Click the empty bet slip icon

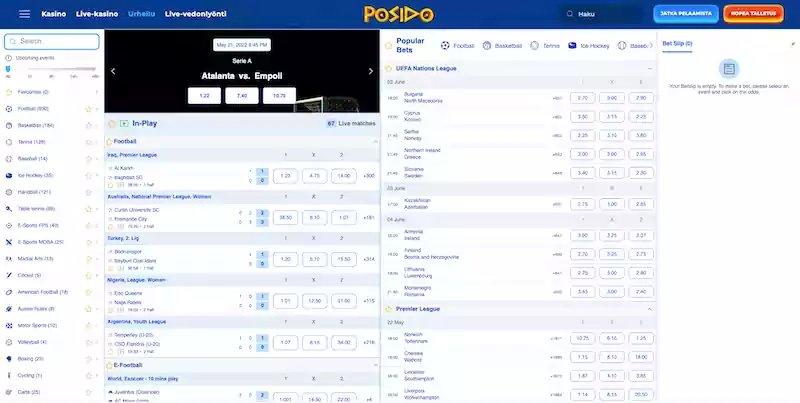729,69
